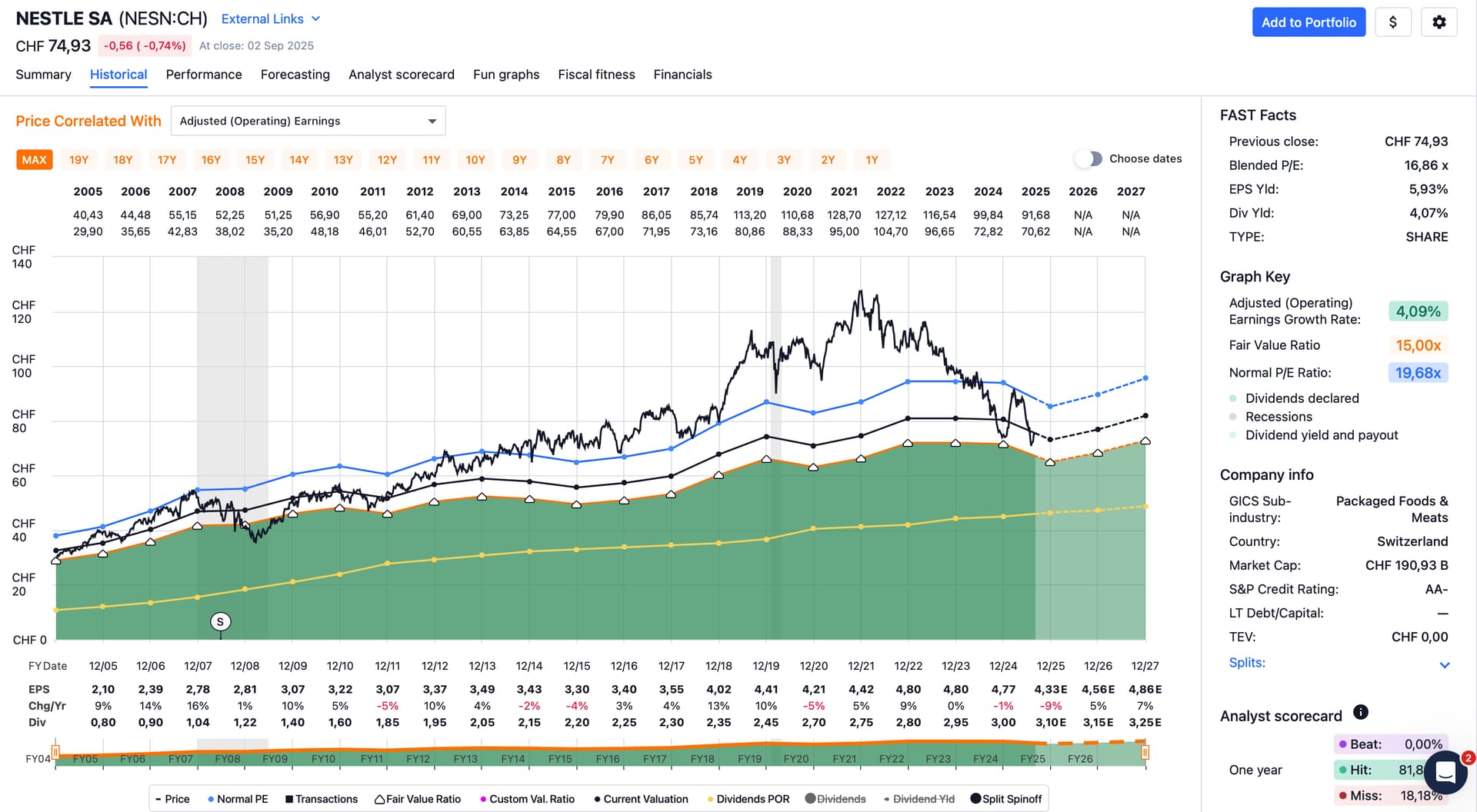Click the Analyst scorecard info icon
This screenshot has height=812, width=1477.
(x=1360, y=712)
